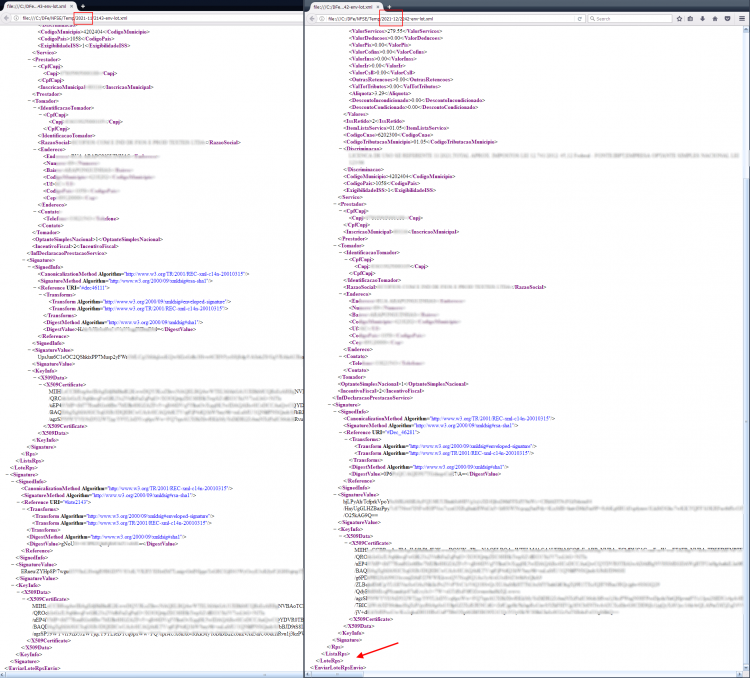
Task: Select the left window's env-lot.xml tab
Action: (40, 6)
